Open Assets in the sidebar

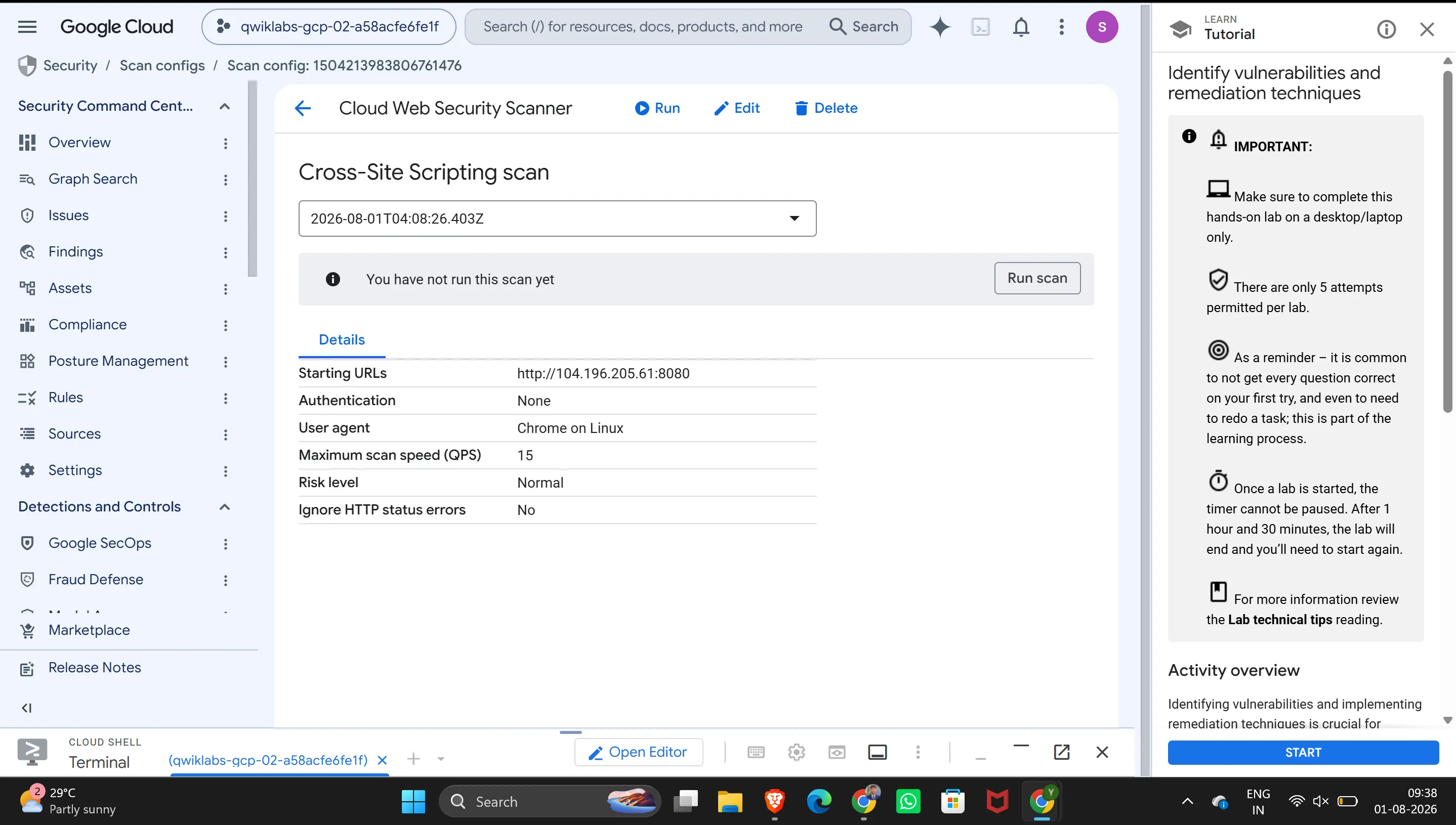pyautogui.click(x=70, y=288)
